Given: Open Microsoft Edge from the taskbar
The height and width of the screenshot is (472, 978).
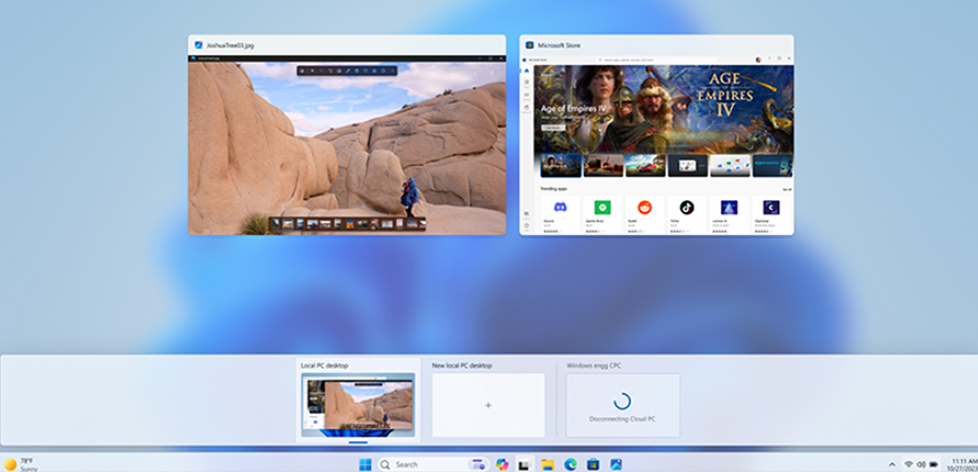Looking at the screenshot, I should 570,464.
